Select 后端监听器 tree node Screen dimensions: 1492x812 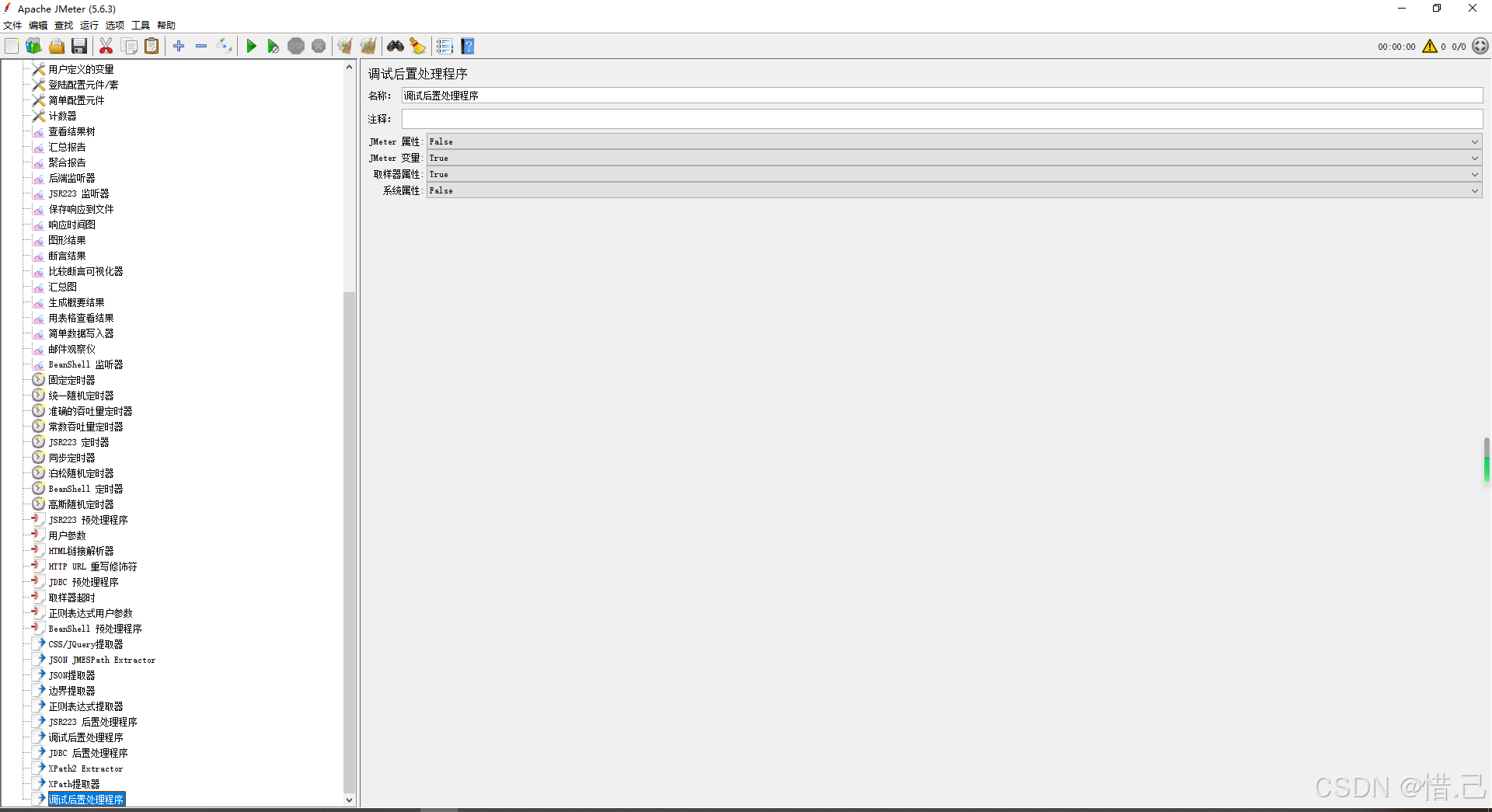click(x=71, y=178)
